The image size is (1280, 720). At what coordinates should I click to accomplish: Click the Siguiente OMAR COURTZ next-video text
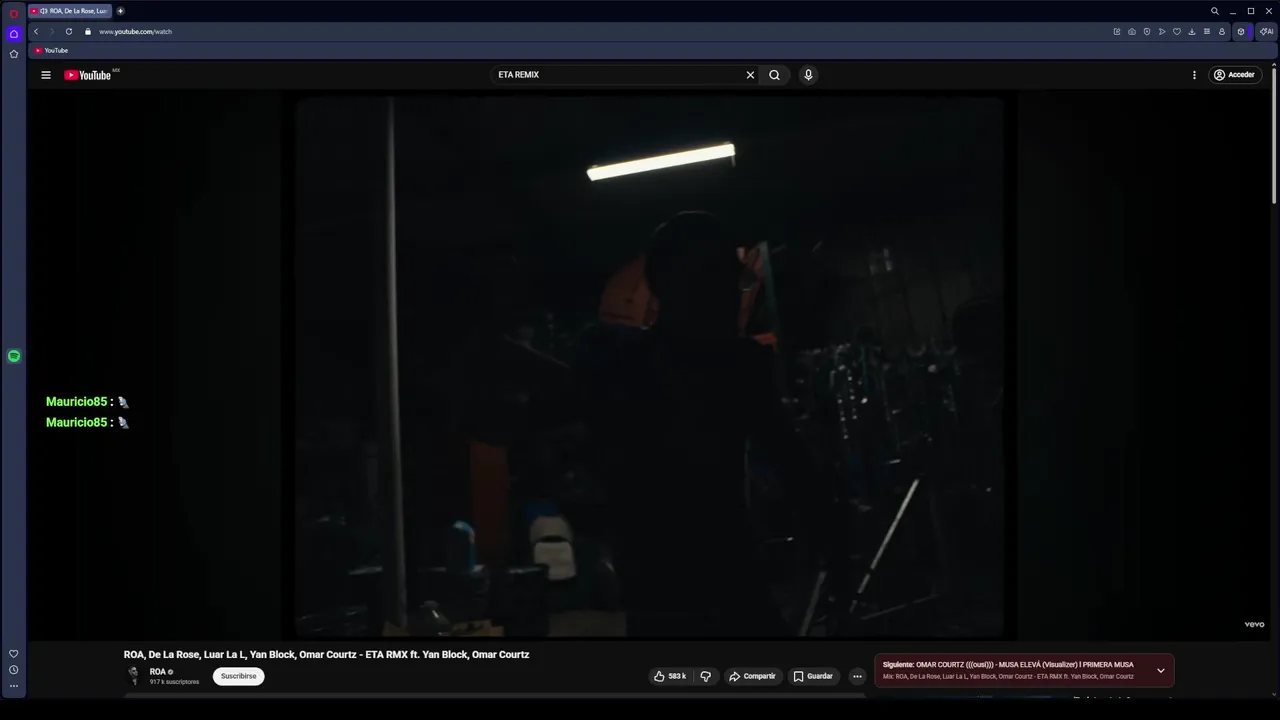(x=1008, y=664)
